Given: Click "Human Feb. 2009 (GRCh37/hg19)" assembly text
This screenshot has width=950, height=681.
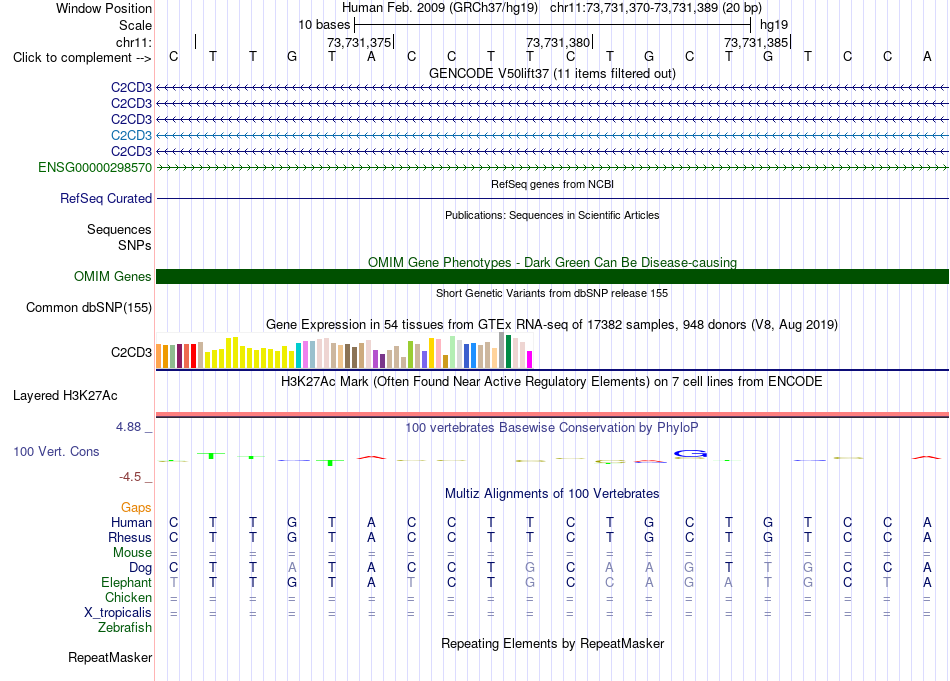Looking at the screenshot, I should click(x=440, y=8).
